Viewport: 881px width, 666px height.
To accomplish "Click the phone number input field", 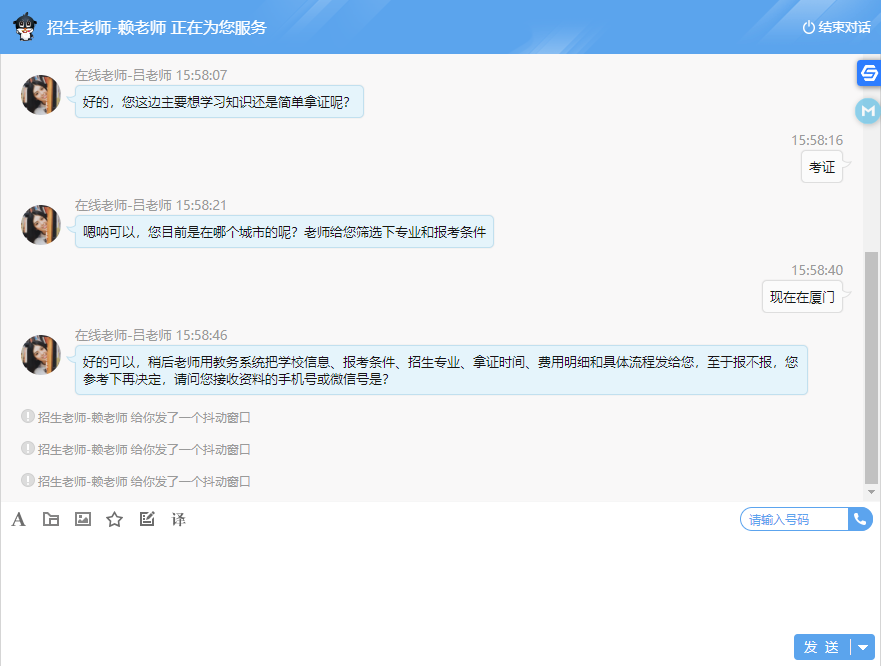I will click(790, 519).
